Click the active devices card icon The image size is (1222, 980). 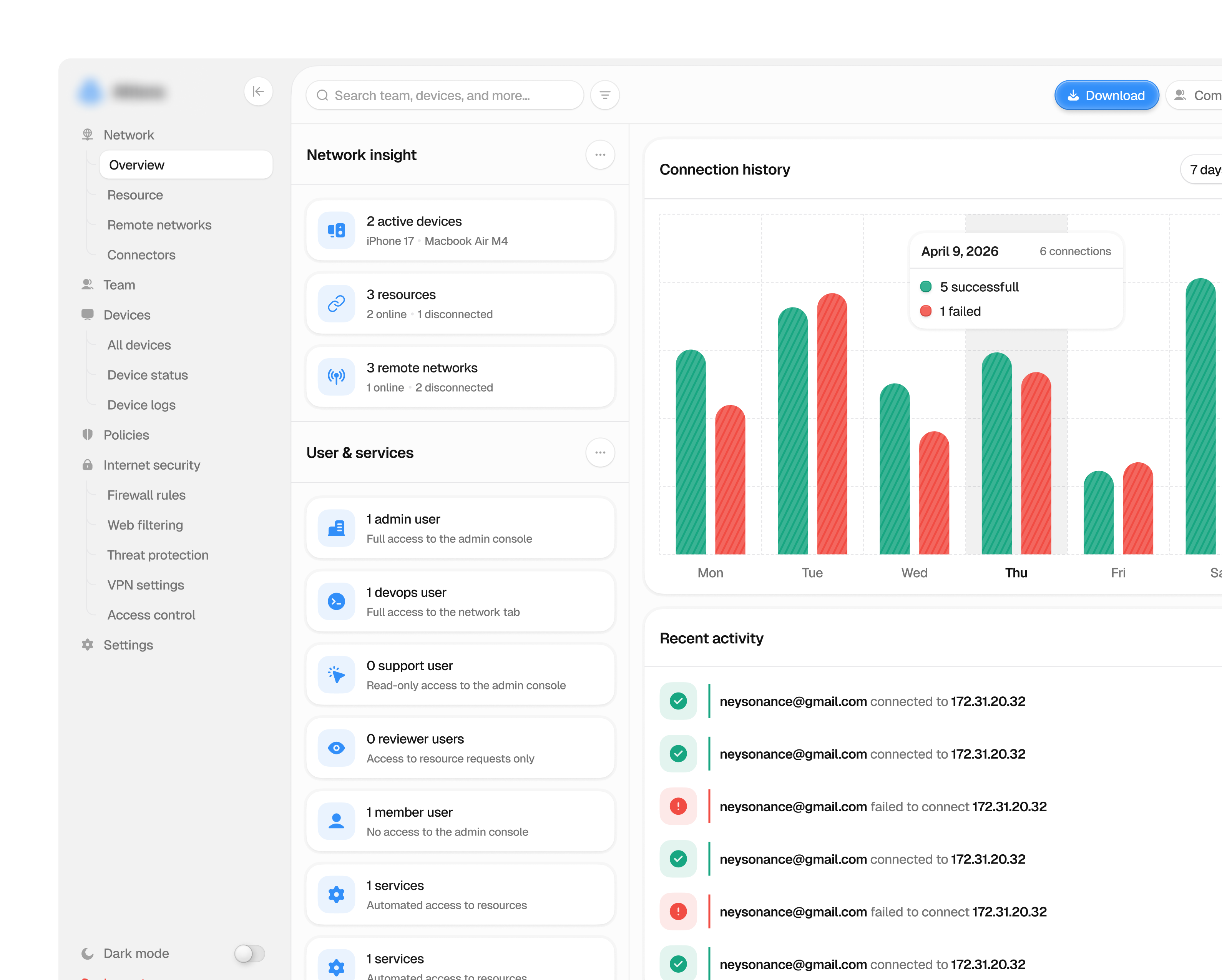click(x=336, y=230)
